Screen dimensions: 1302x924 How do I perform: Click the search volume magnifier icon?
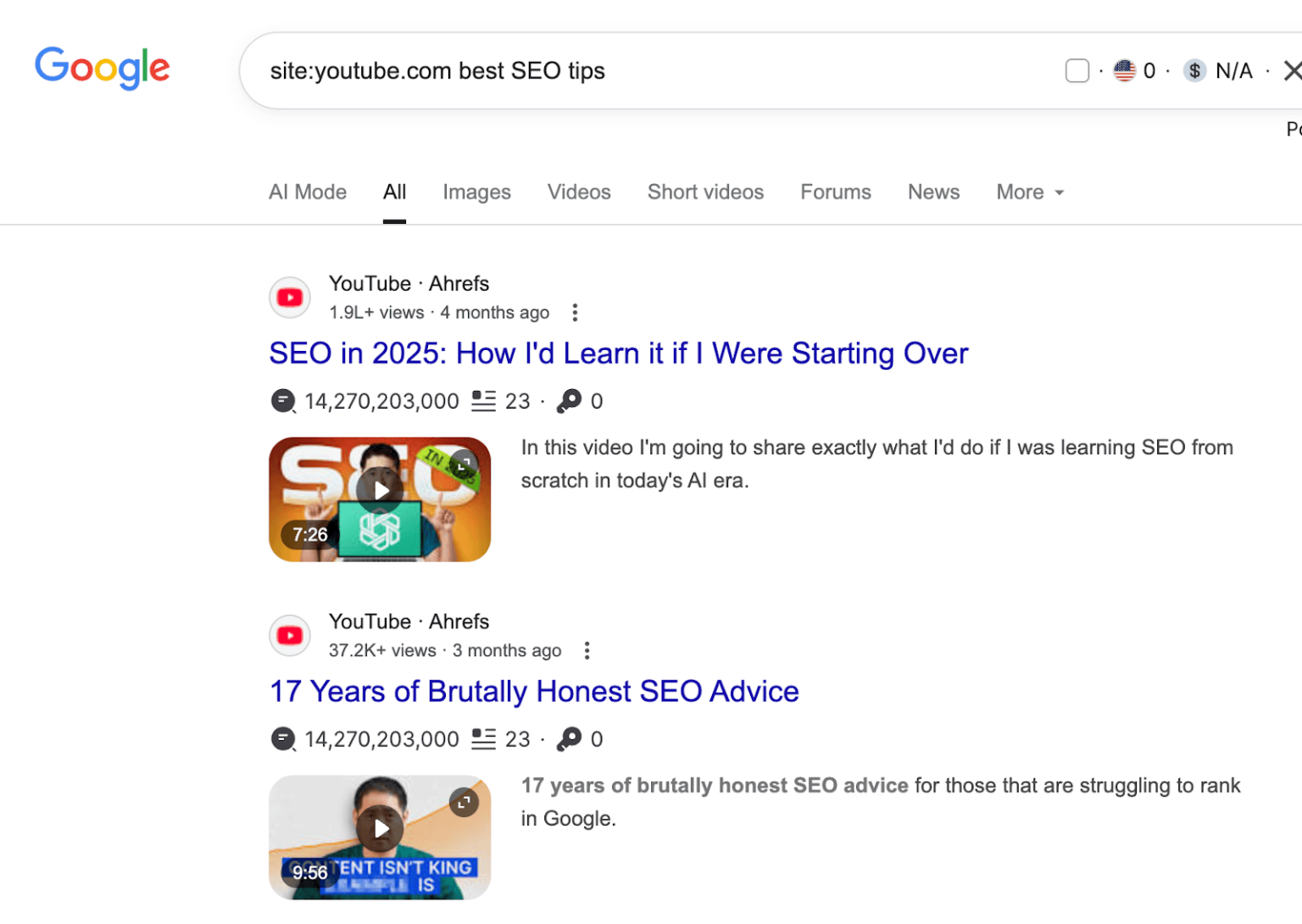click(x=283, y=401)
